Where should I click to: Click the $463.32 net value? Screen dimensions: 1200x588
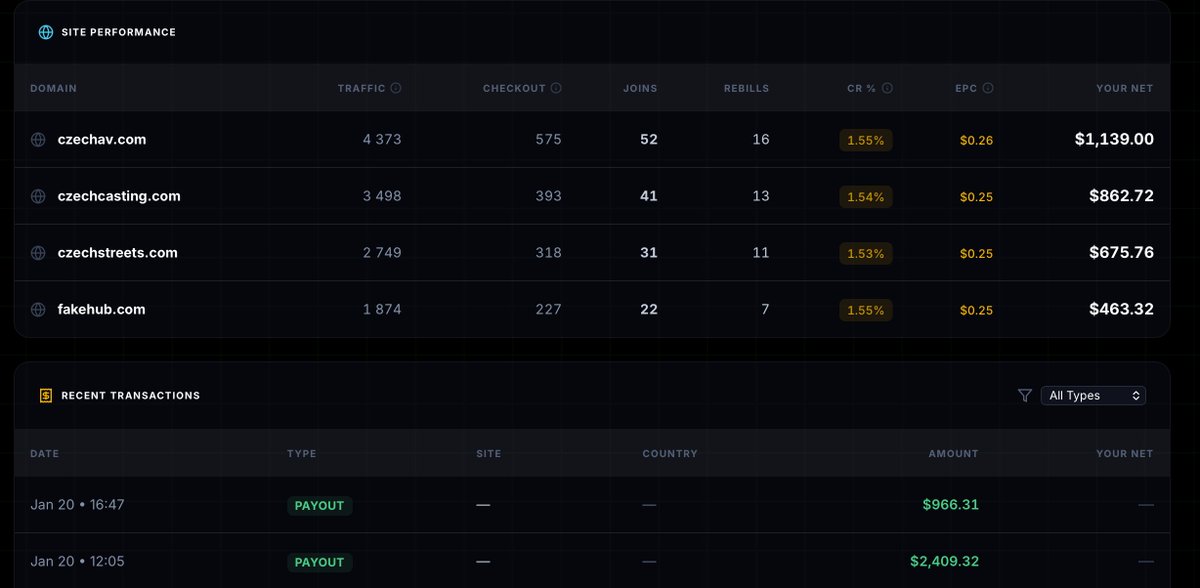click(1121, 310)
